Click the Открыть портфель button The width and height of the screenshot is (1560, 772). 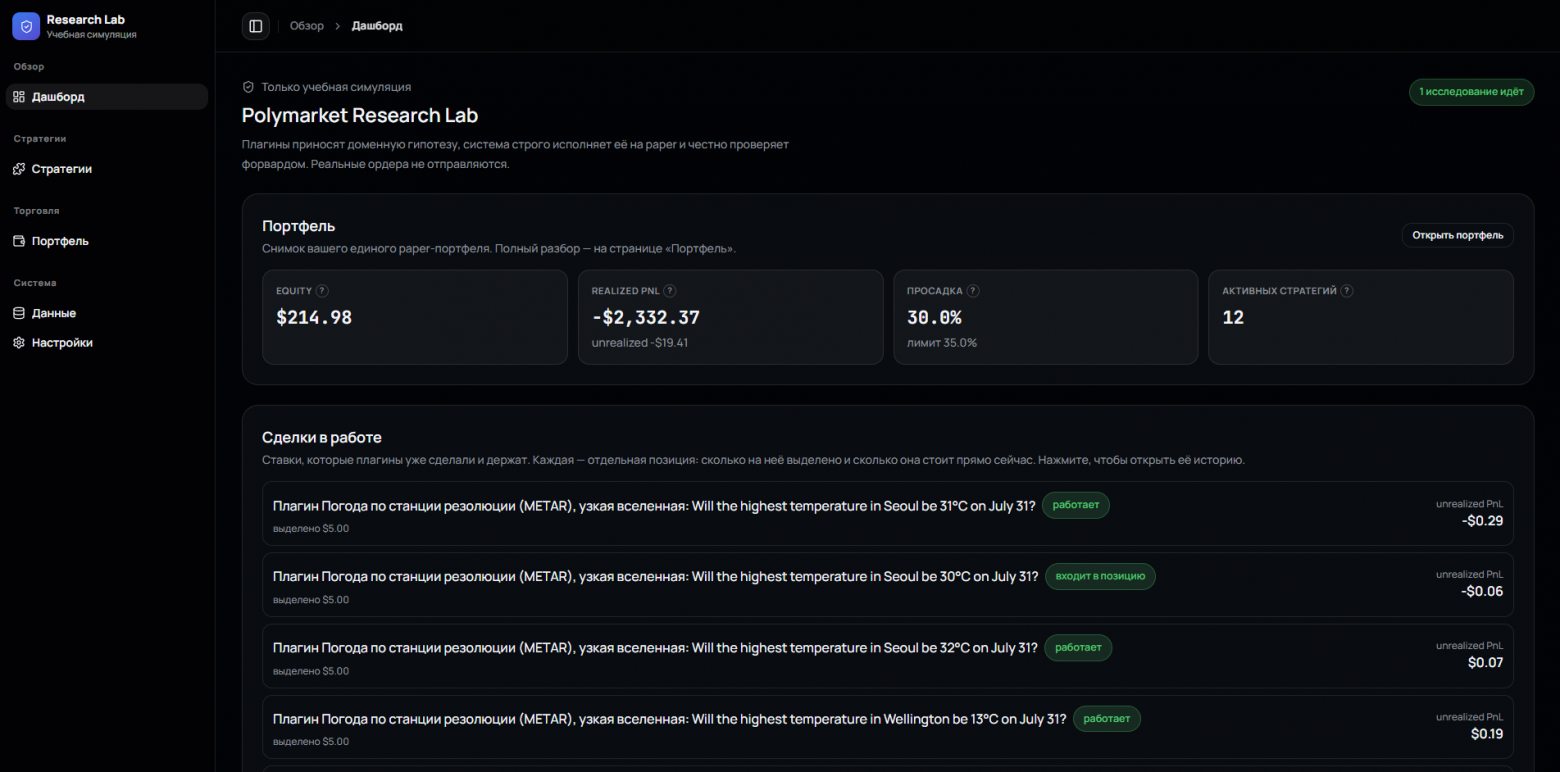1457,235
